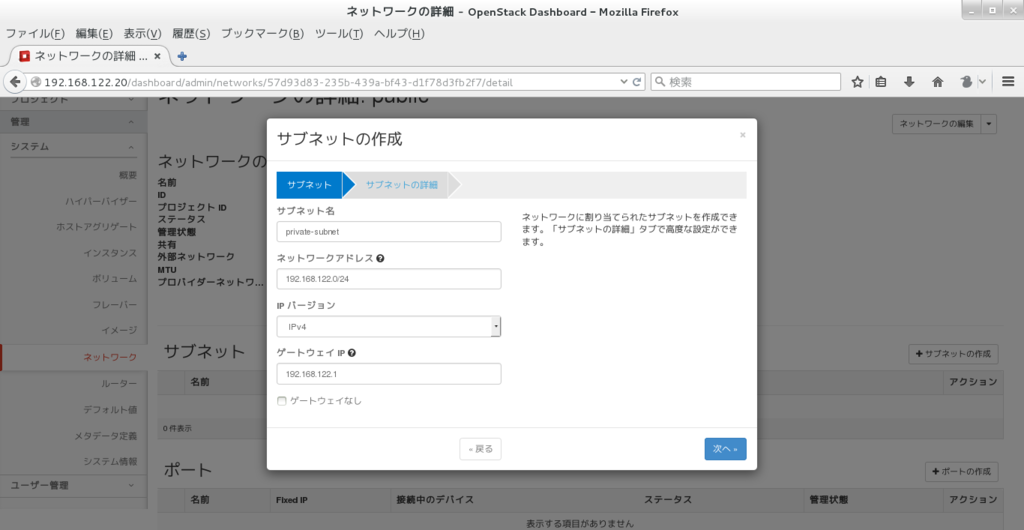This screenshot has height=530, width=1024.
Task: Go to the Firefox home icon
Action: point(937,82)
